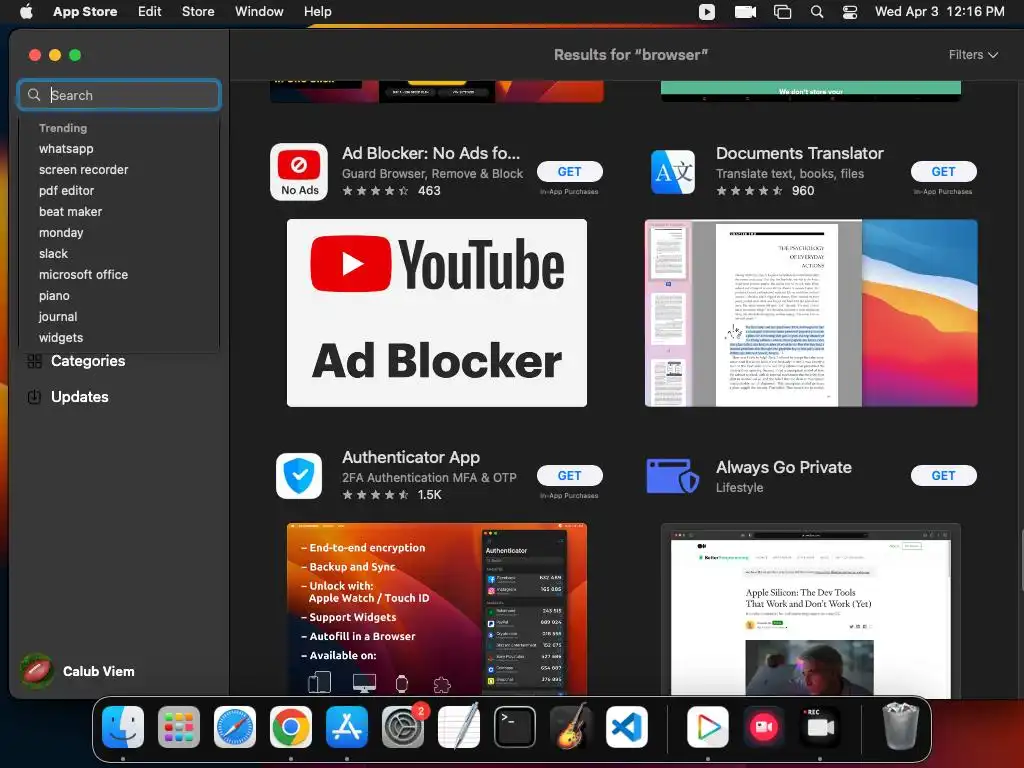Viewport: 1024px width, 768px height.
Task: Open the Authenticator features screenshot
Action: click(x=437, y=609)
